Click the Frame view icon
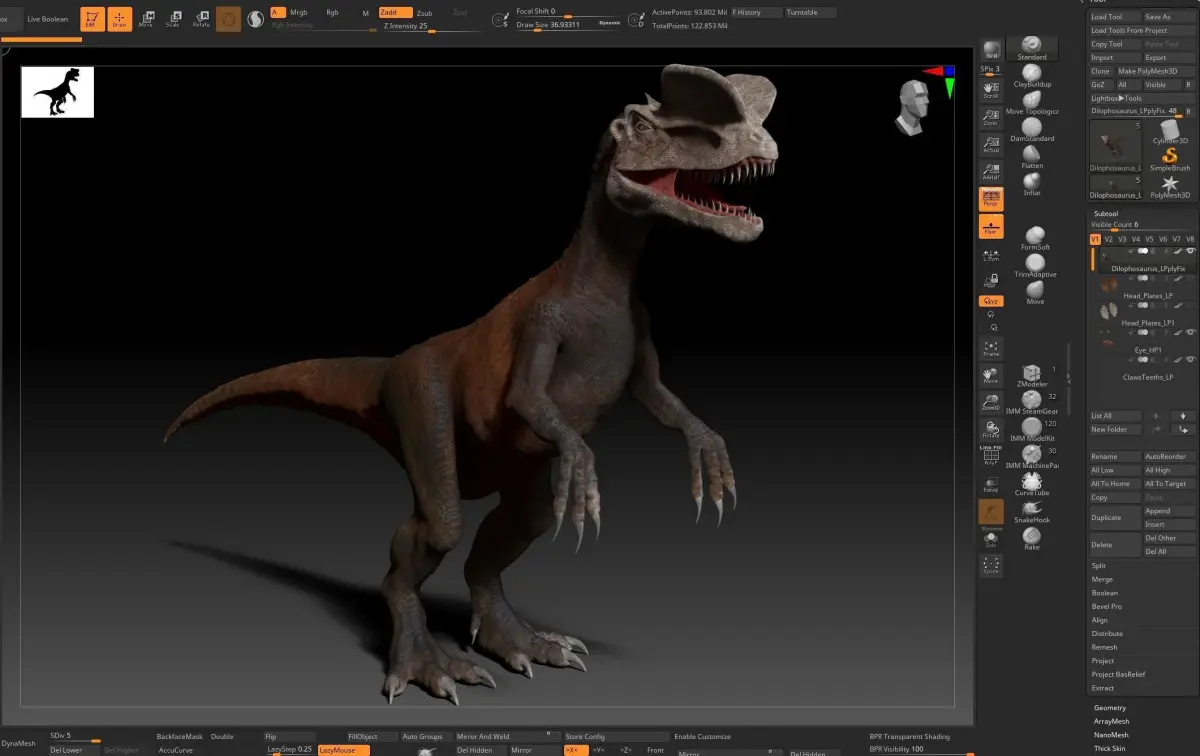Image resolution: width=1200 pixels, height=756 pixels. 990,349
